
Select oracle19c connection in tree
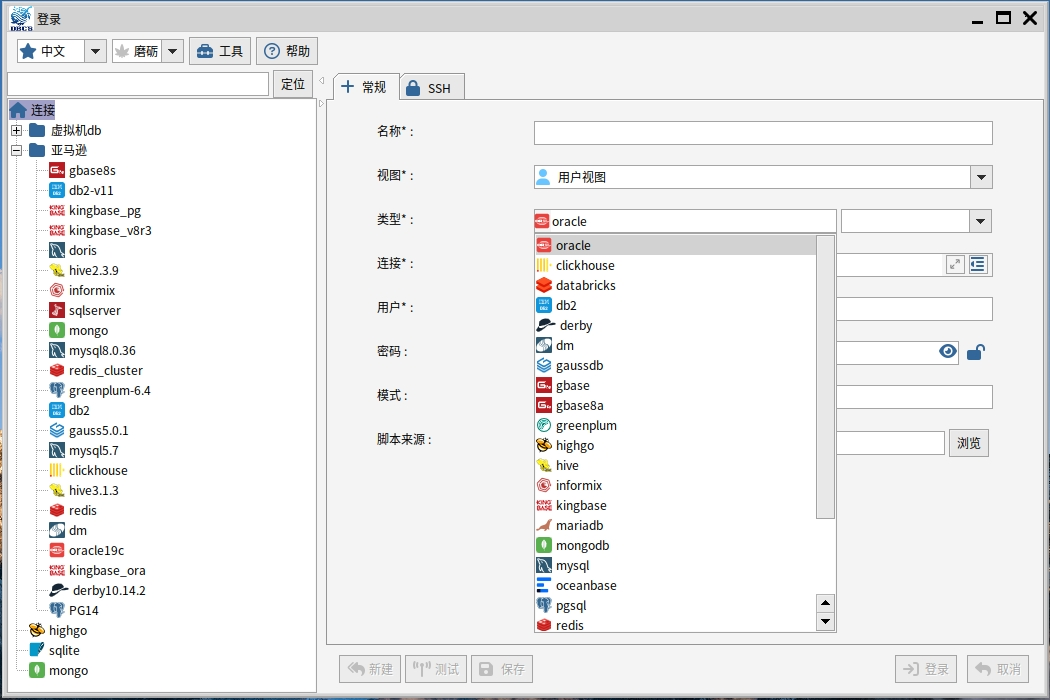point(86,551)
